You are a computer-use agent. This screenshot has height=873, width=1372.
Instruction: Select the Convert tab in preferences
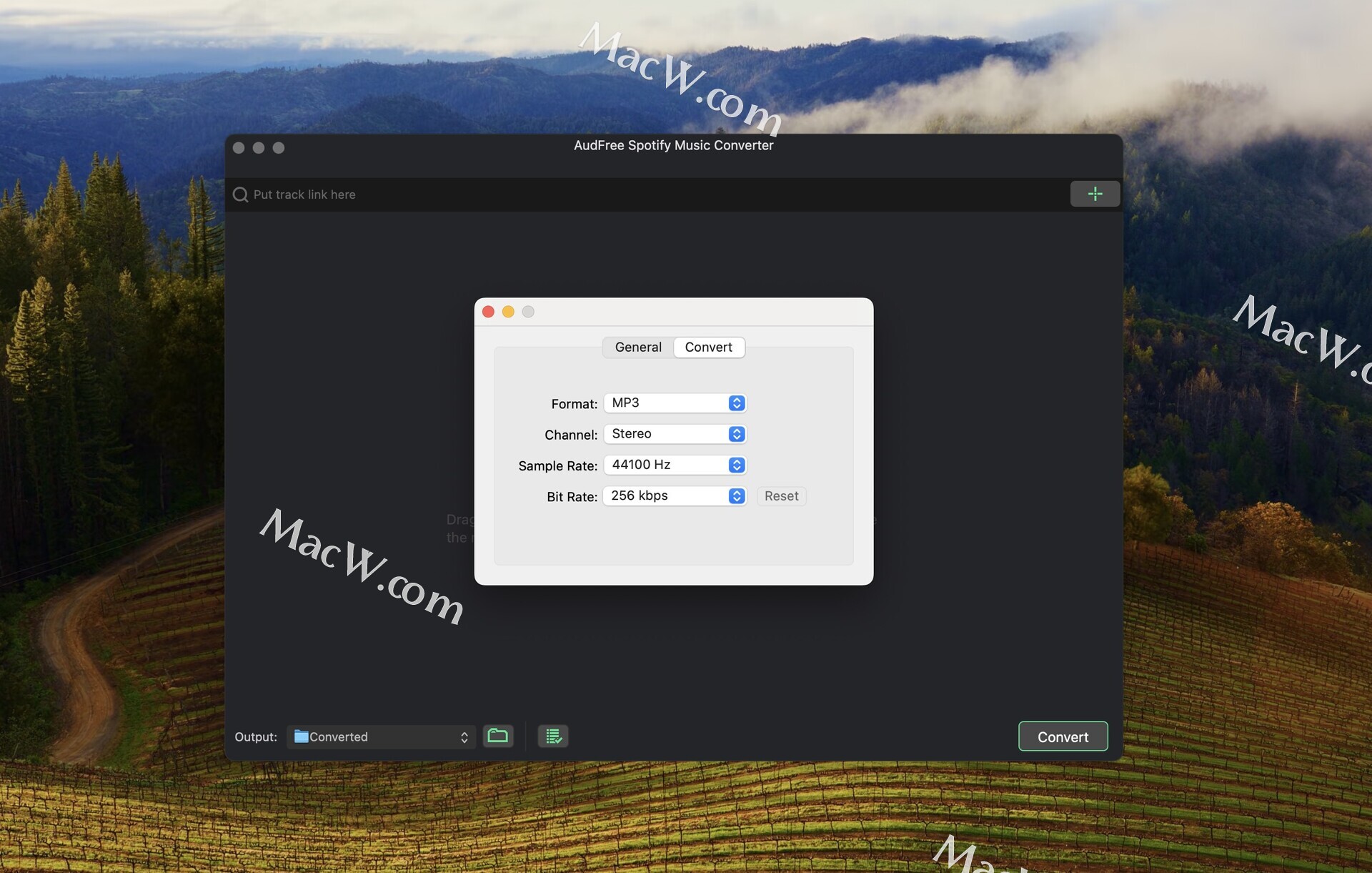(708, 347)
